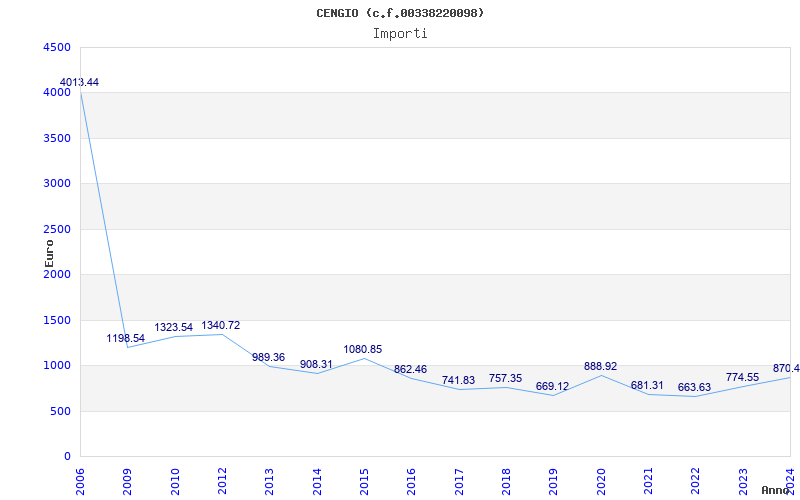Click the data label 774.55

pyautogui.click(x=742, y=378)
